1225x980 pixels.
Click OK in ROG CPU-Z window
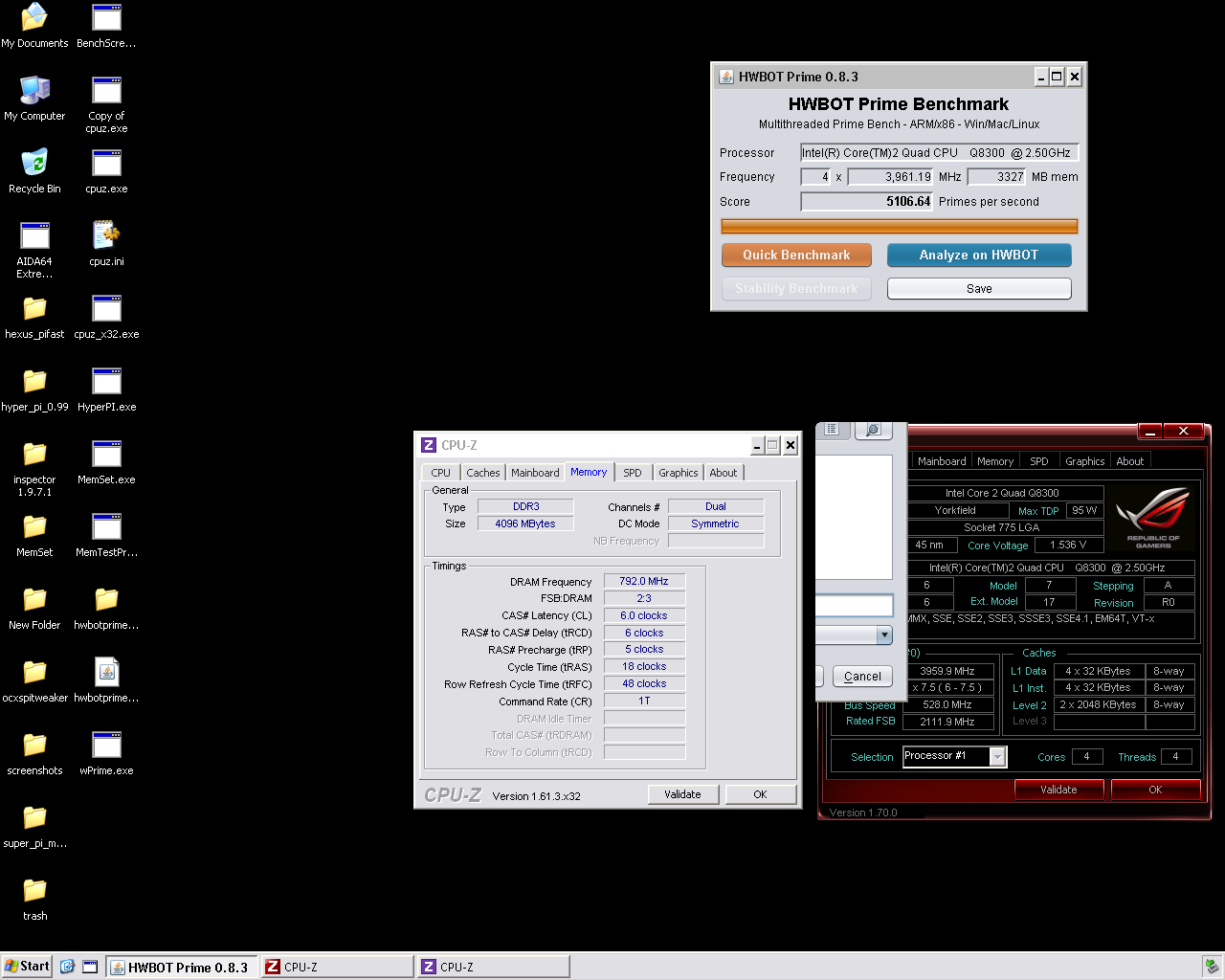(1155, 790)
